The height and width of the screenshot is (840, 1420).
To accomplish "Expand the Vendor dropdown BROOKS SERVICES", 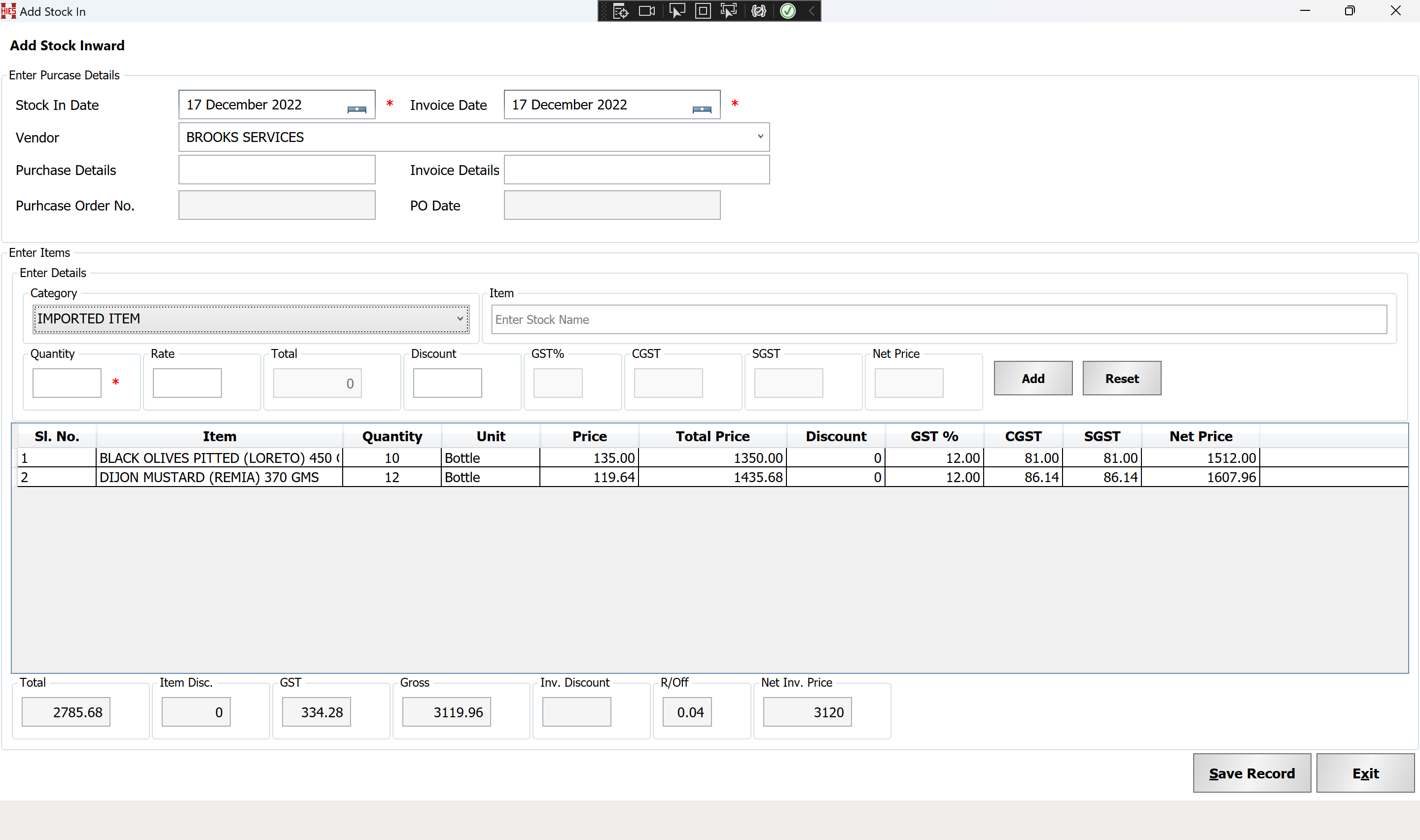I will (x=761, y=137).
